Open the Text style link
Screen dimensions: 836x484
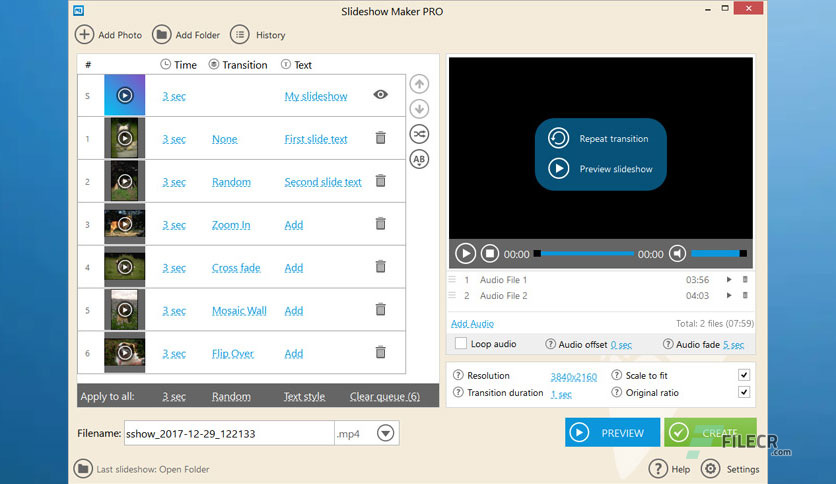tap(304, 397)
